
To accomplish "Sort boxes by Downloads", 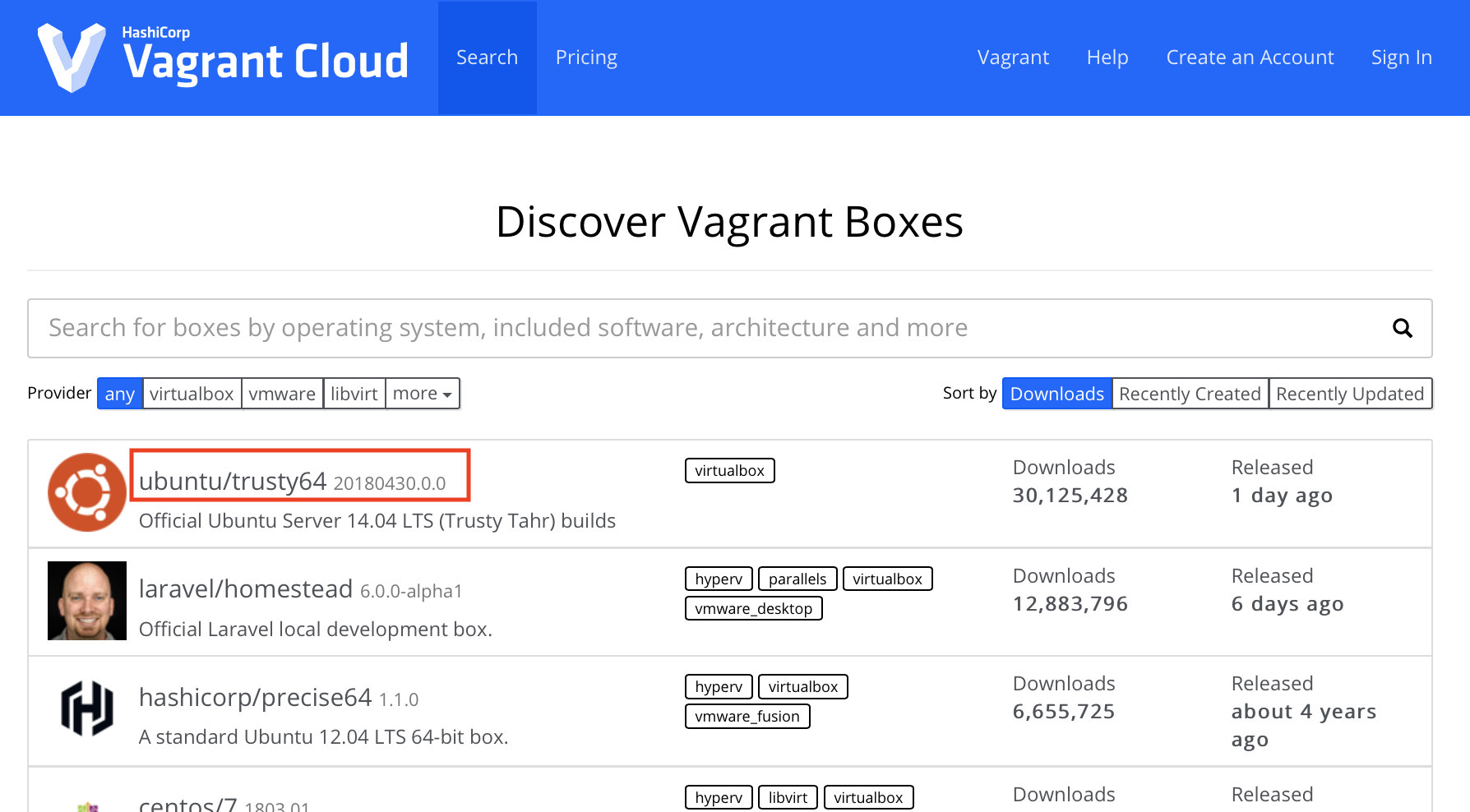I will 1057,394.
